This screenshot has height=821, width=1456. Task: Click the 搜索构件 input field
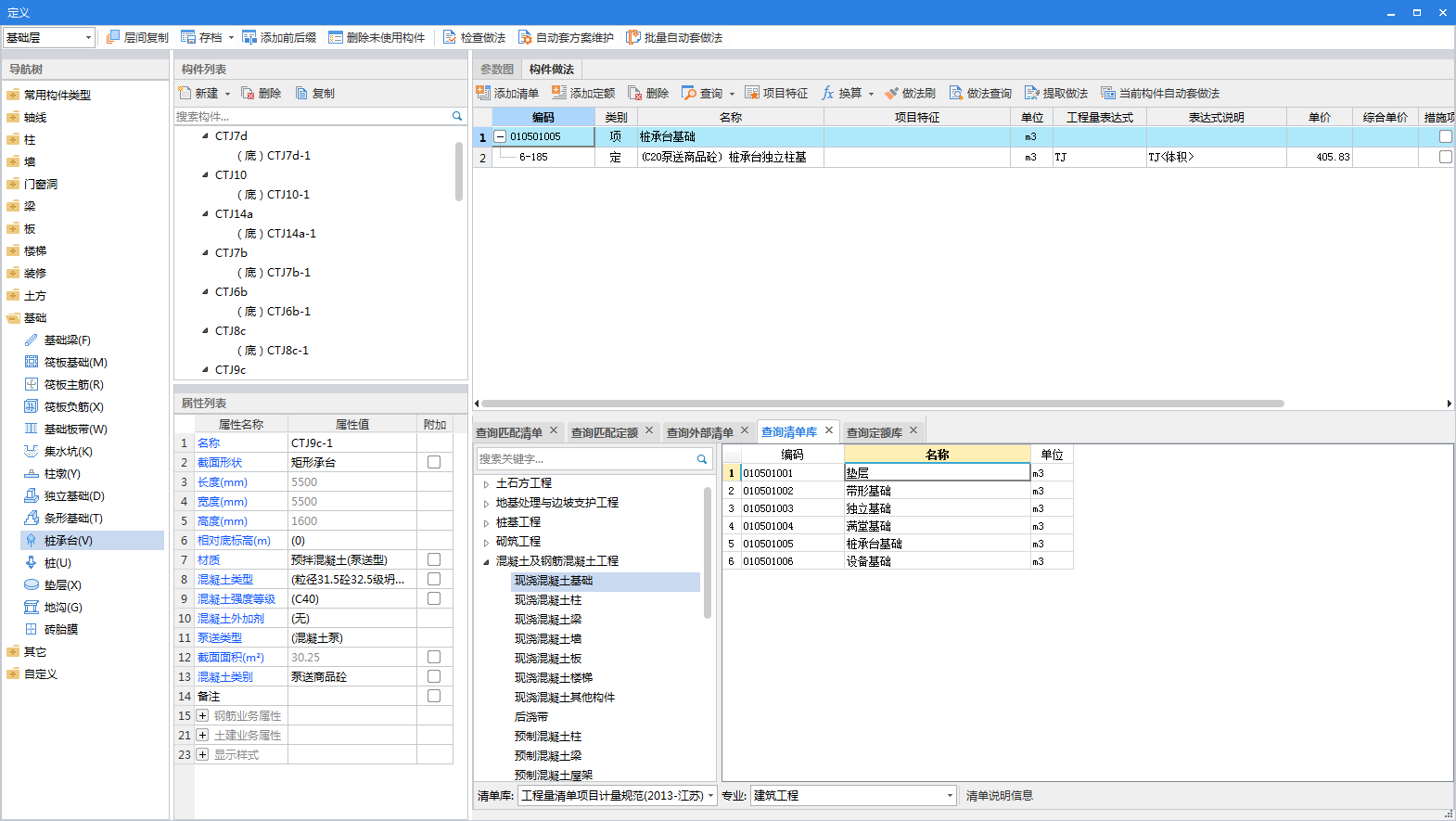point(313,116)
